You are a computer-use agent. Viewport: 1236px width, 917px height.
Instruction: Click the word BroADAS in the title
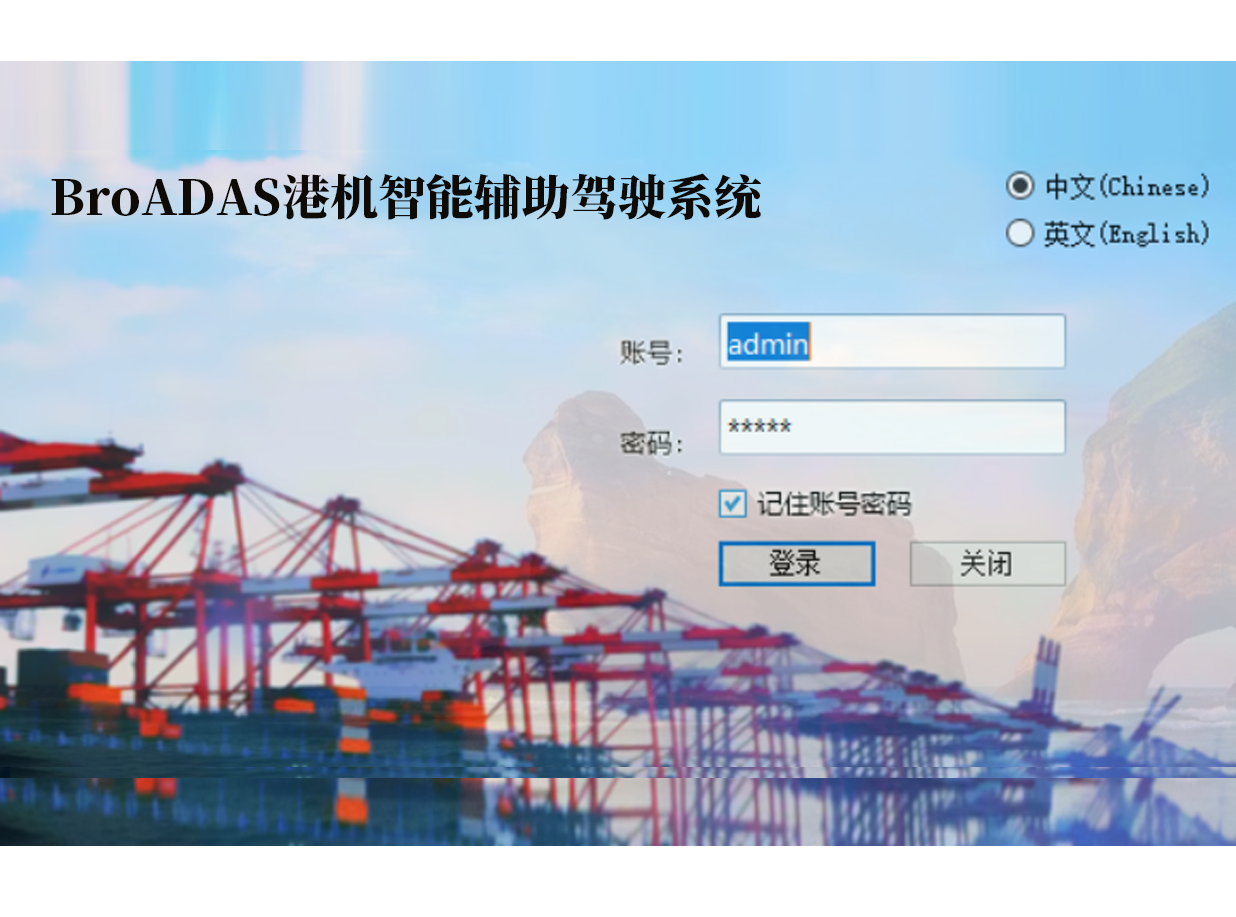167,197
